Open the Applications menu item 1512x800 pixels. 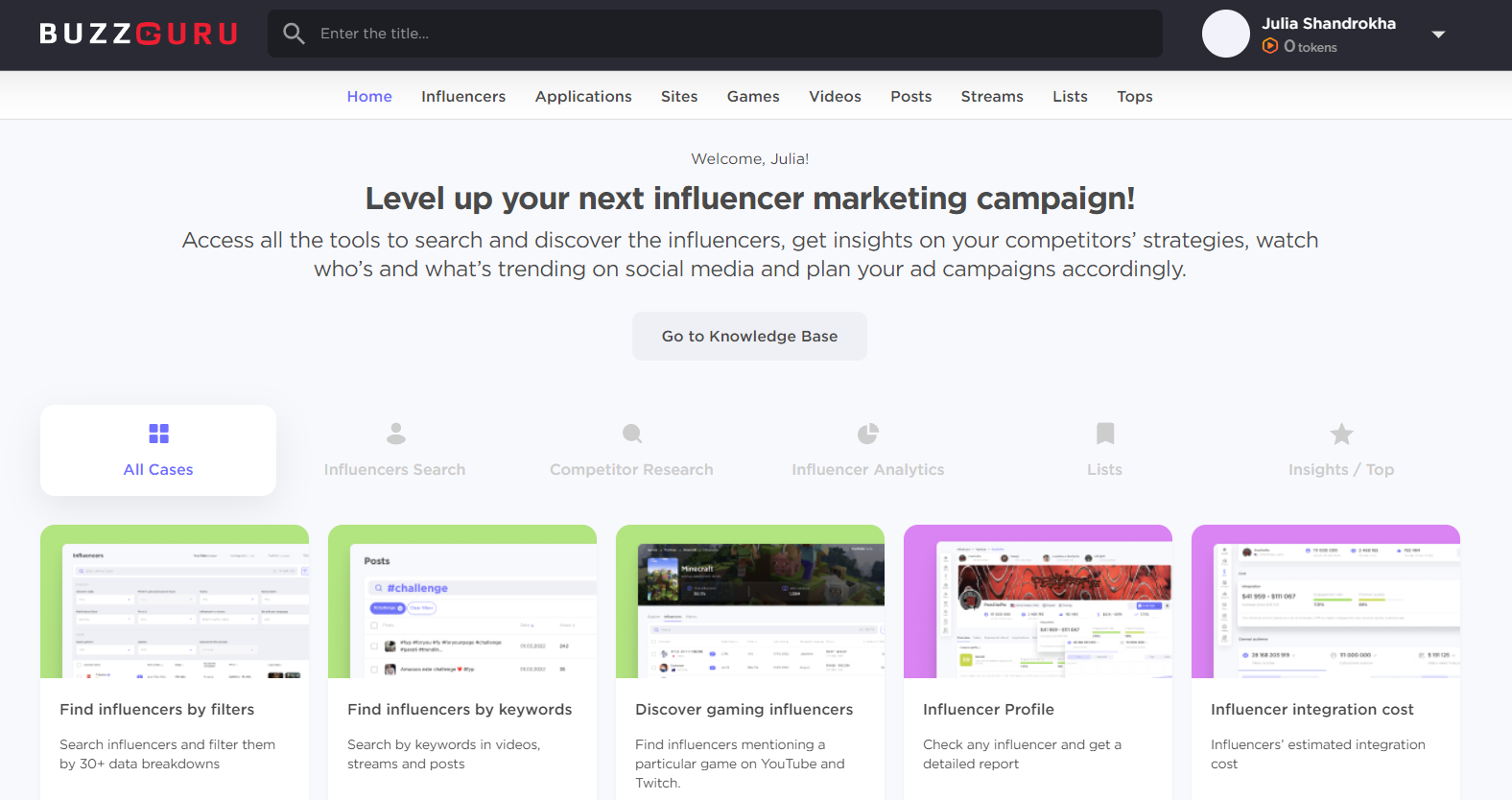[x=583, y=96]
